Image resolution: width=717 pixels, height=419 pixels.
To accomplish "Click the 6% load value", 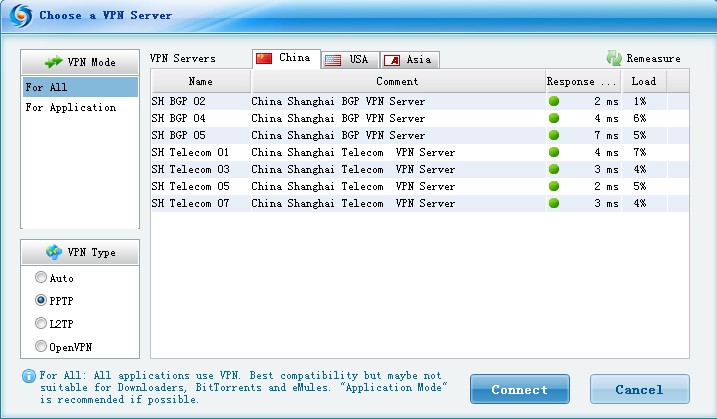I will [640, 118].
